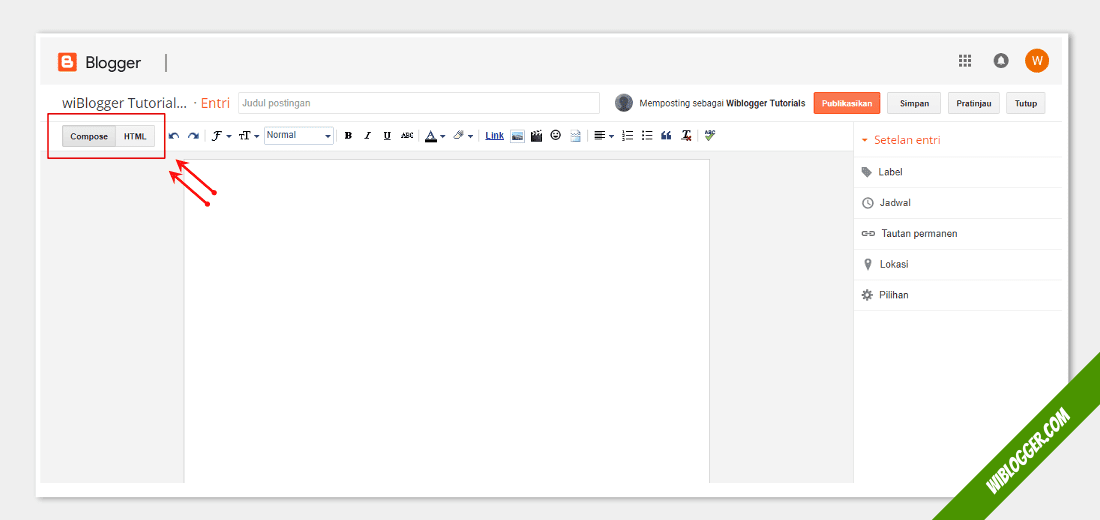This screenshot has height=520, width=1100.
Task: Open the font size dropdown
Action: click(249, 135)
